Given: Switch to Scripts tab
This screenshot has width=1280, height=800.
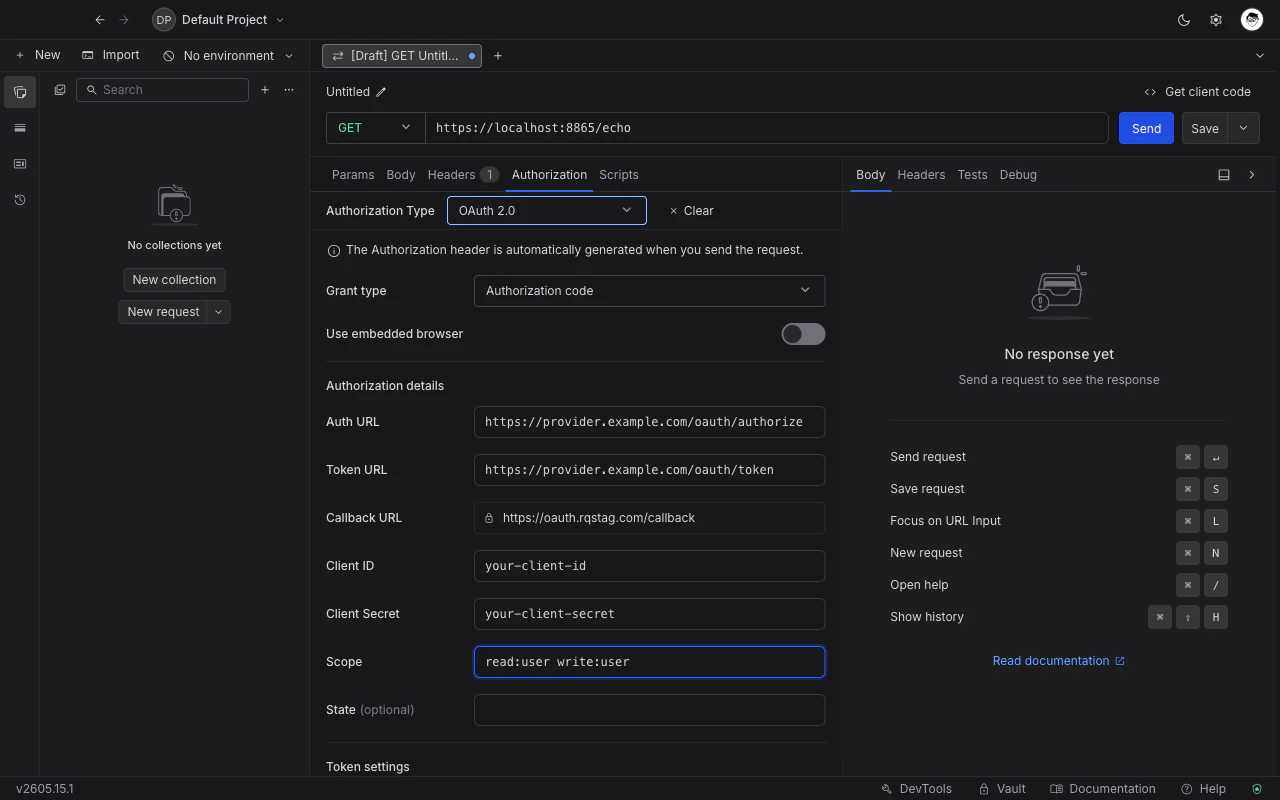Looking at the screenshot, I should 619,175.
